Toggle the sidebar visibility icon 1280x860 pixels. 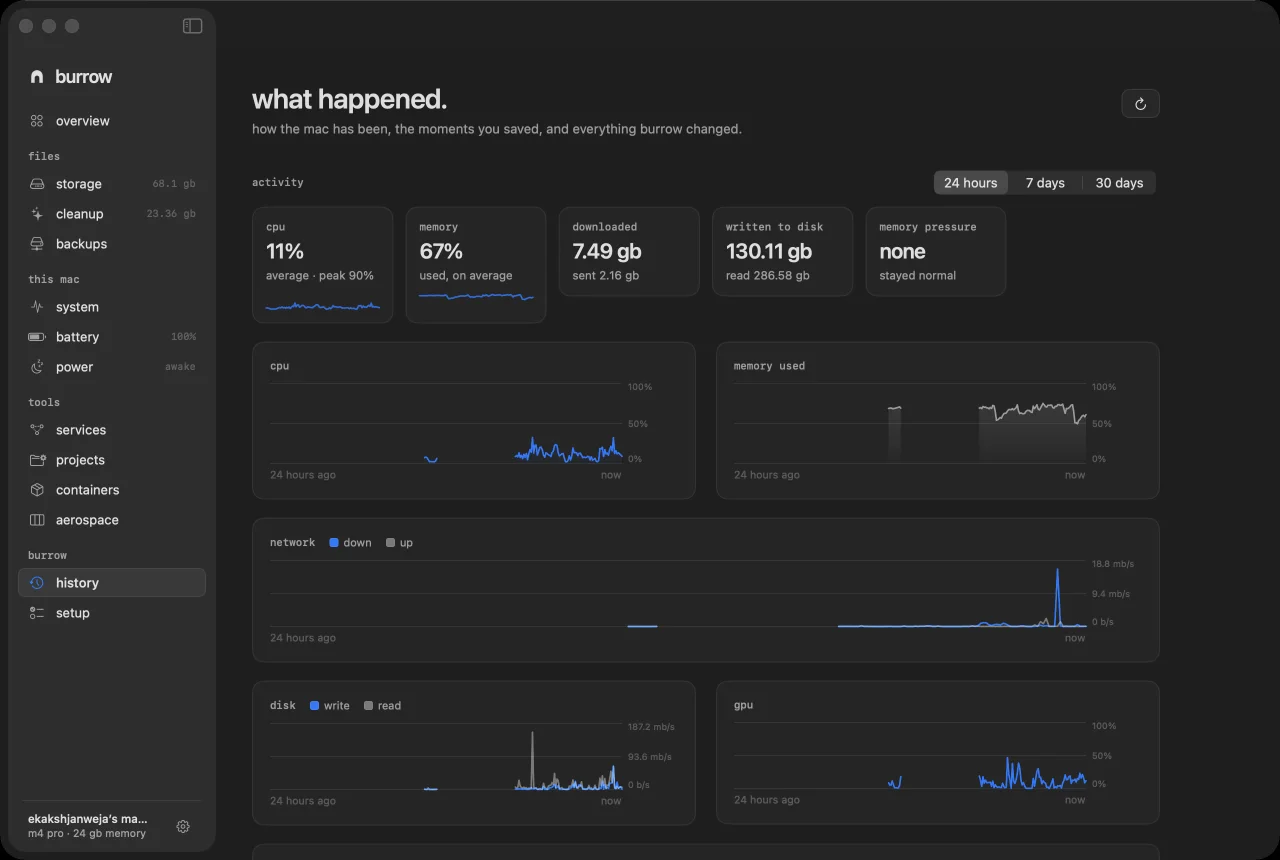coord(193,26)
